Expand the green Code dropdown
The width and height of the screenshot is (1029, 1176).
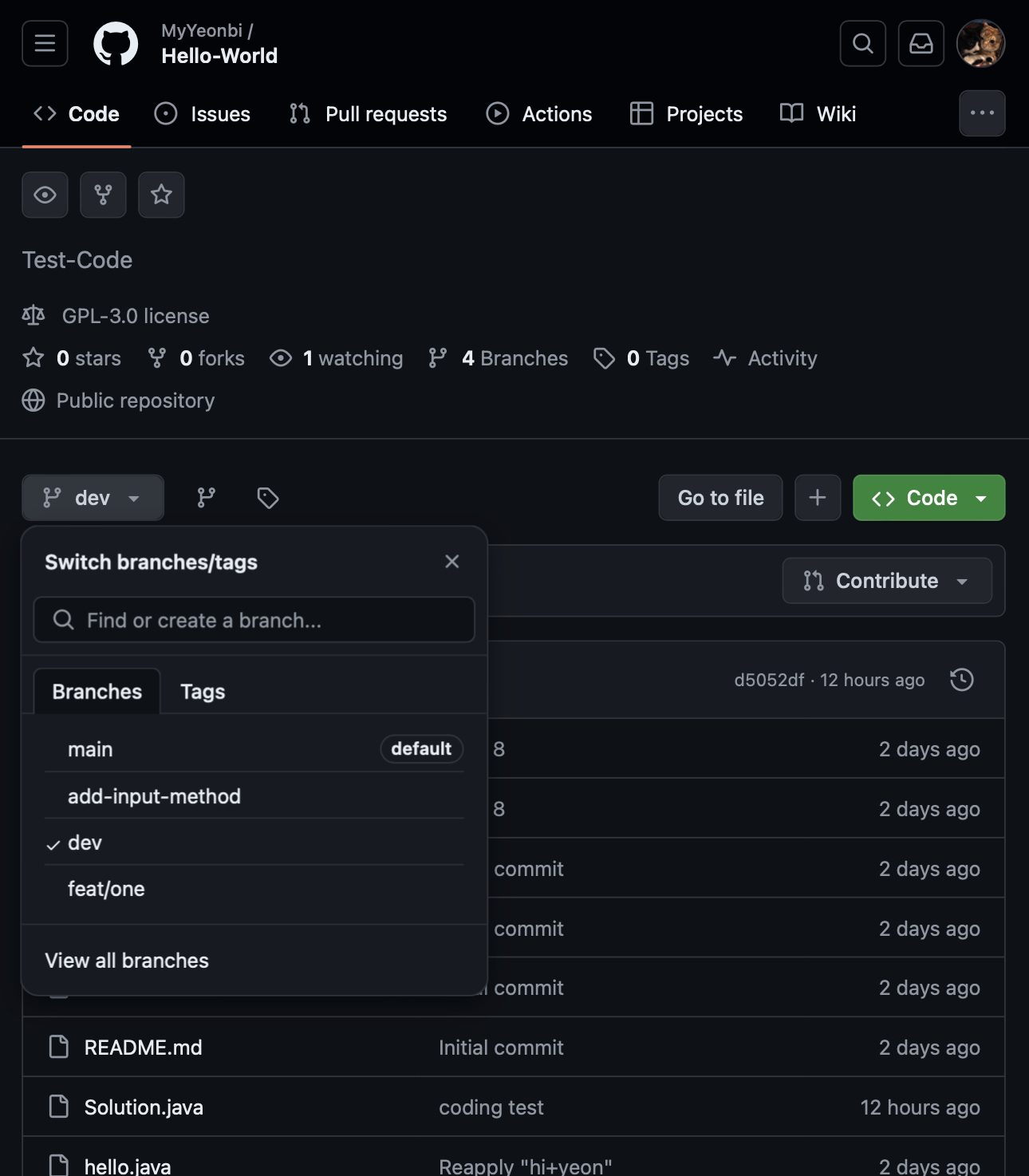[928, 498]
